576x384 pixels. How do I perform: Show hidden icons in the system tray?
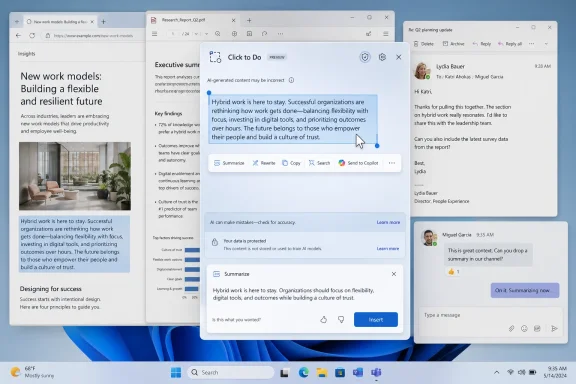[x=496, y=372]
